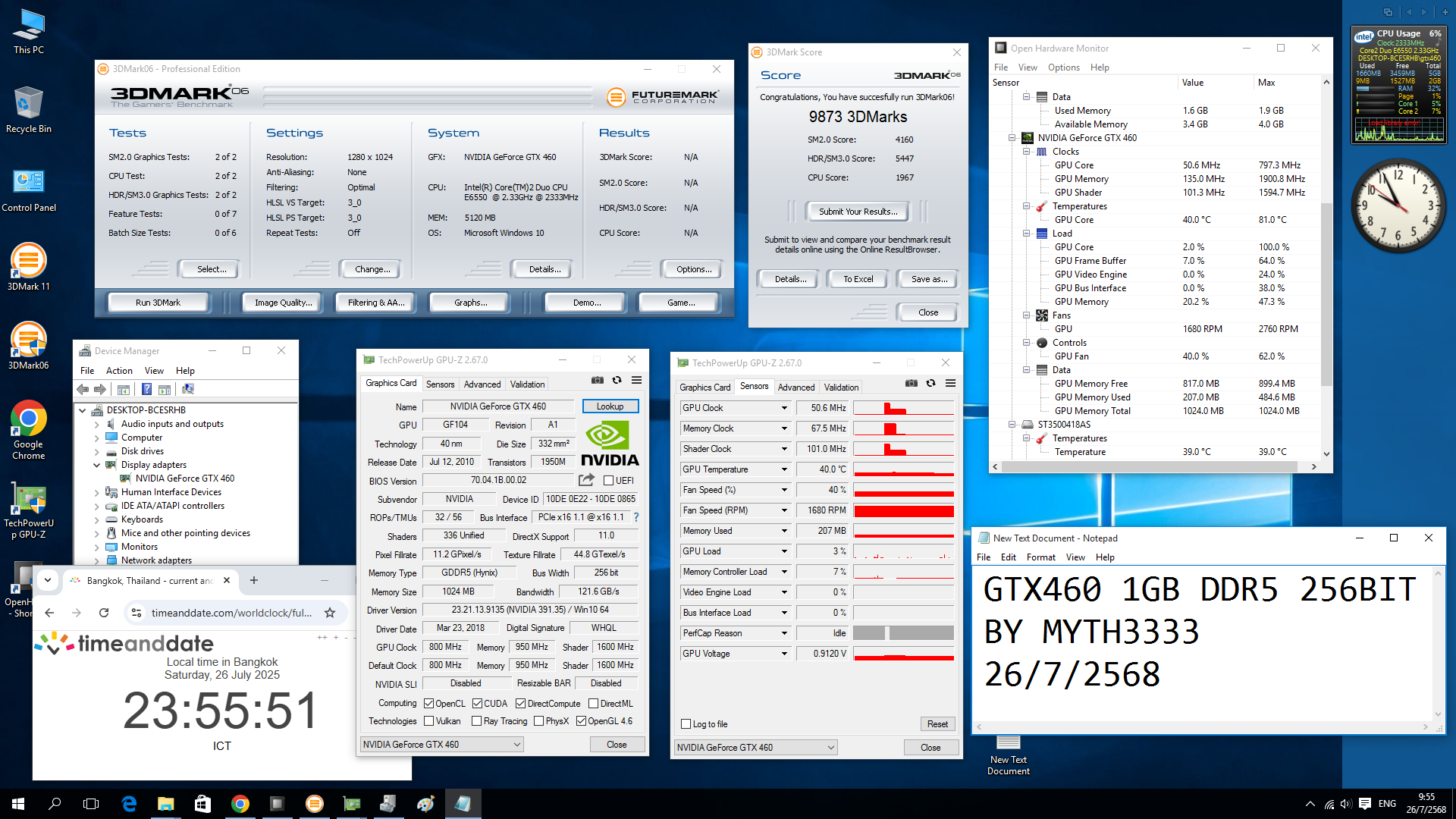Switch to Validation tab in GPU-Z Sensors window
This screenshot has width=1456, height=819.
842,388
